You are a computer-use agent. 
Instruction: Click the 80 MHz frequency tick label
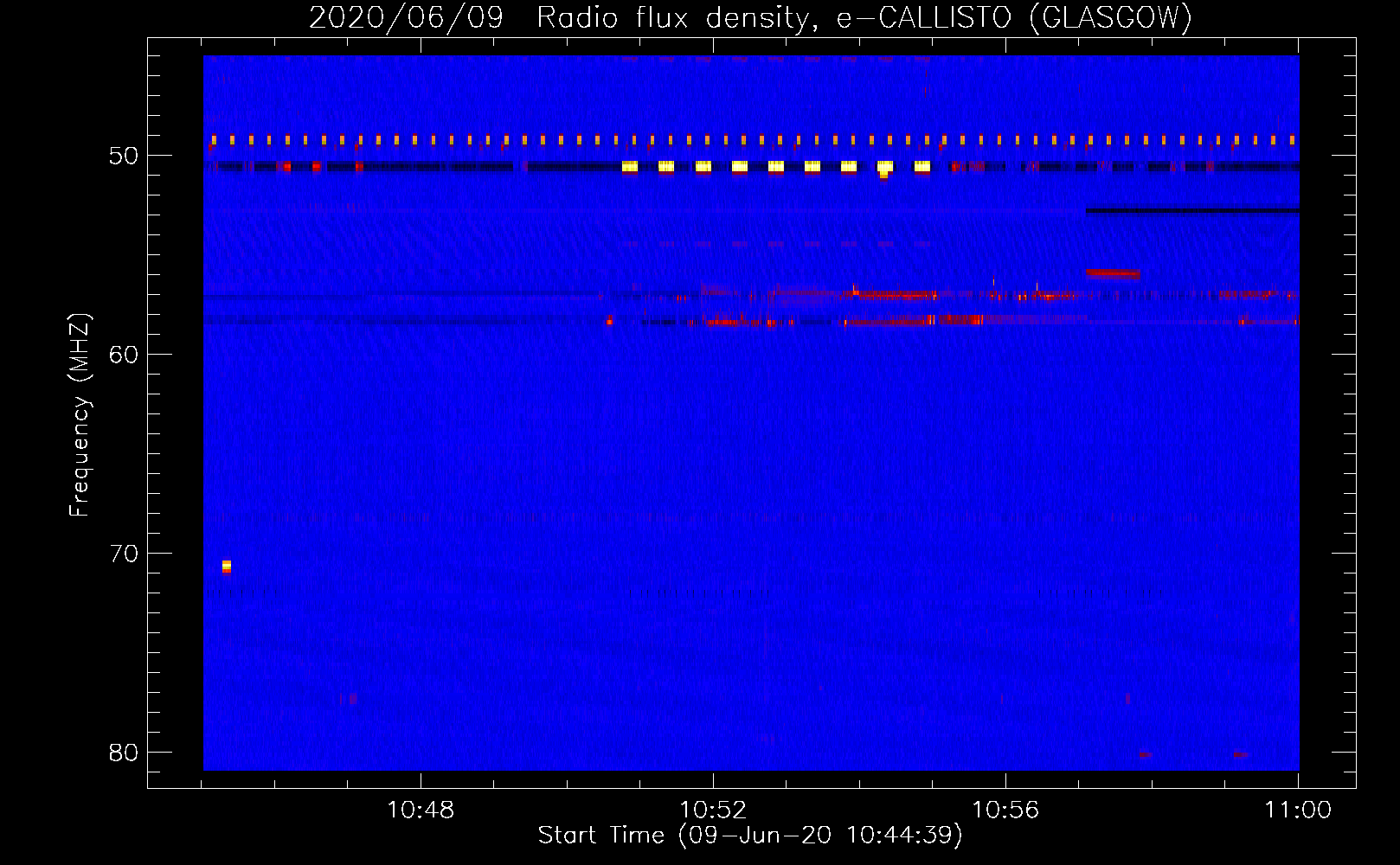[124, 753]
